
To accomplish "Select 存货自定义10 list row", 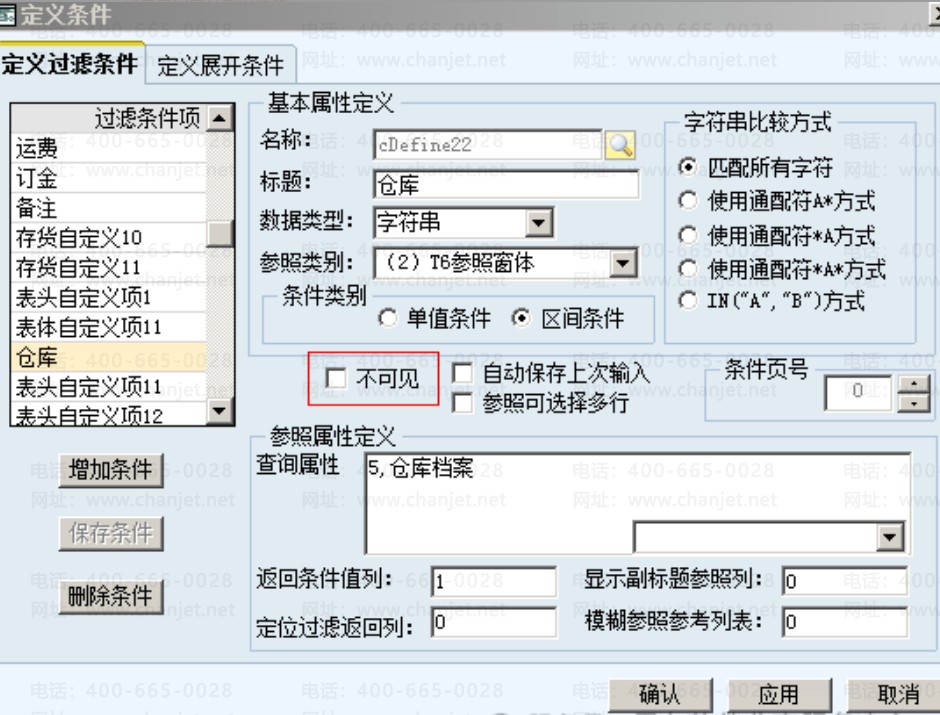I will click(109, 237).
